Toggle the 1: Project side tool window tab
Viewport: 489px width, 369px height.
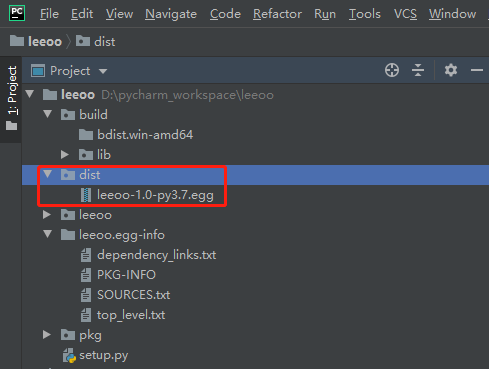click(11, 98)
